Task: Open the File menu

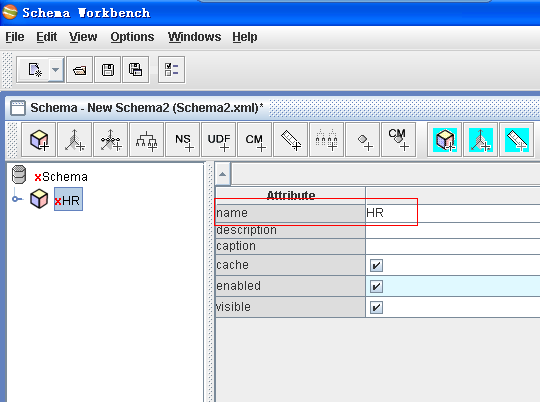Action: point(15,37)
